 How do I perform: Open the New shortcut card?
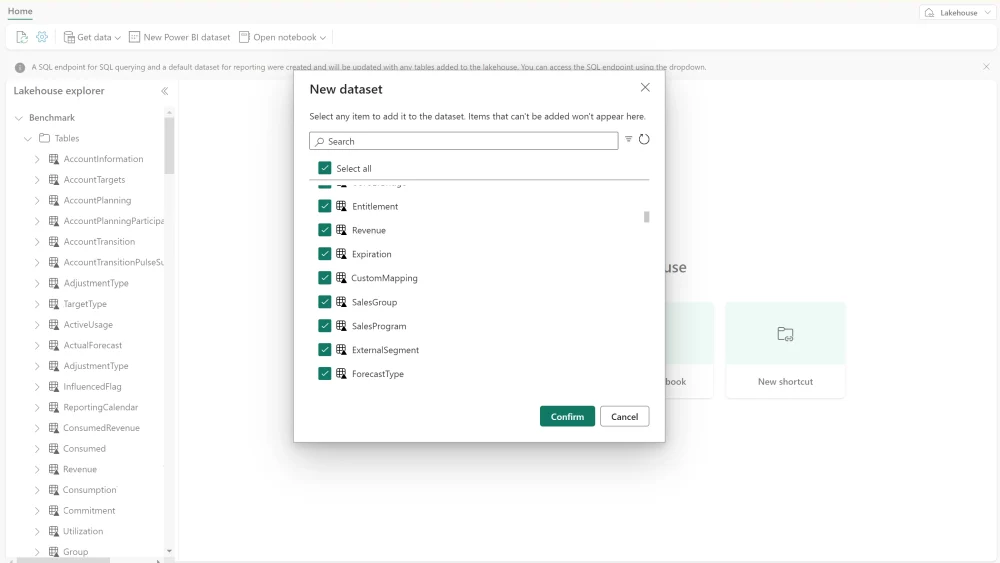tap(785, 350)
